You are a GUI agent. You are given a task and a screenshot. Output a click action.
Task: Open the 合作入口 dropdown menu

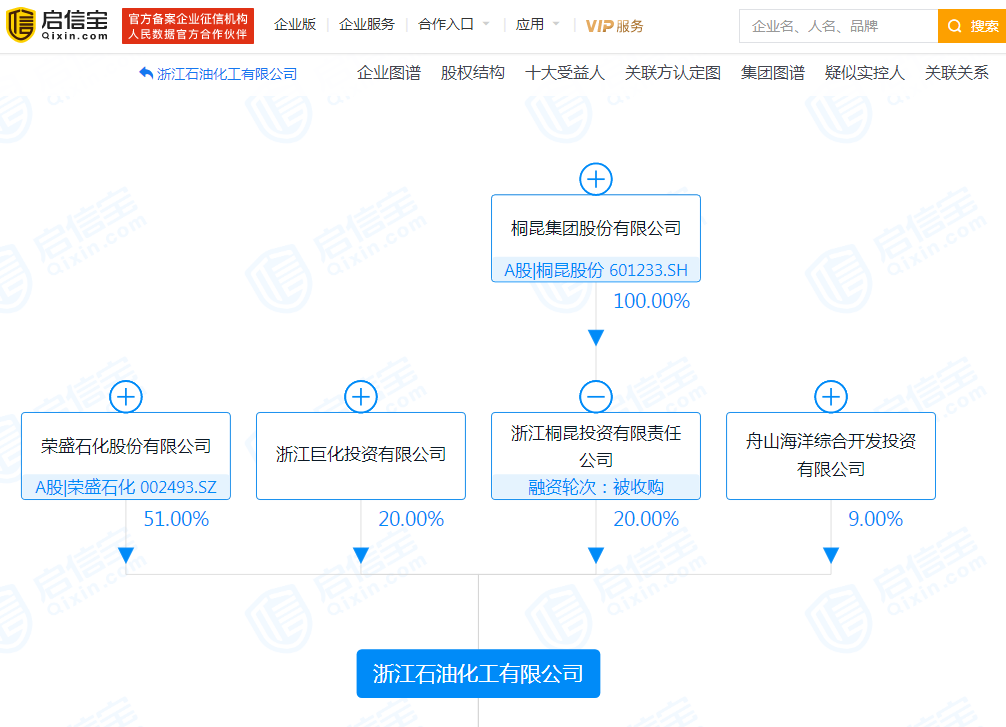(x=454, y=24)
